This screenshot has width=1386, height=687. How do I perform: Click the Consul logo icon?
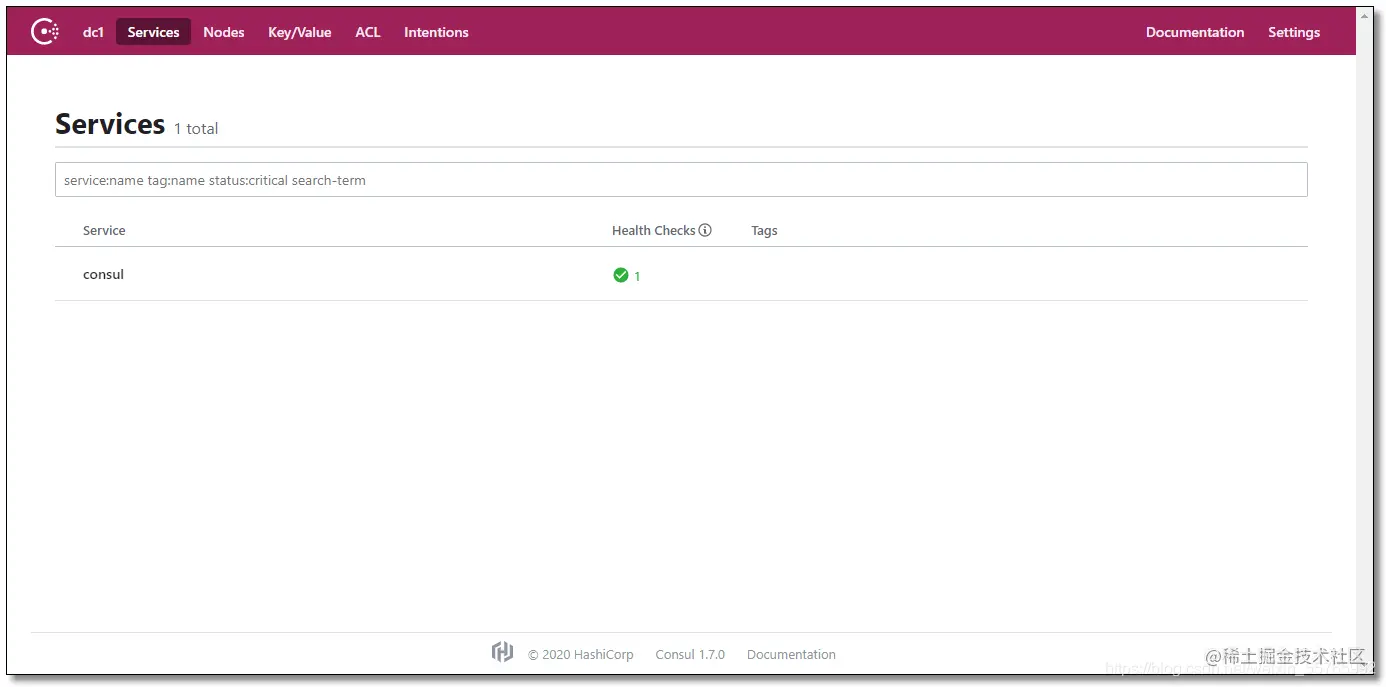point(45,32)
